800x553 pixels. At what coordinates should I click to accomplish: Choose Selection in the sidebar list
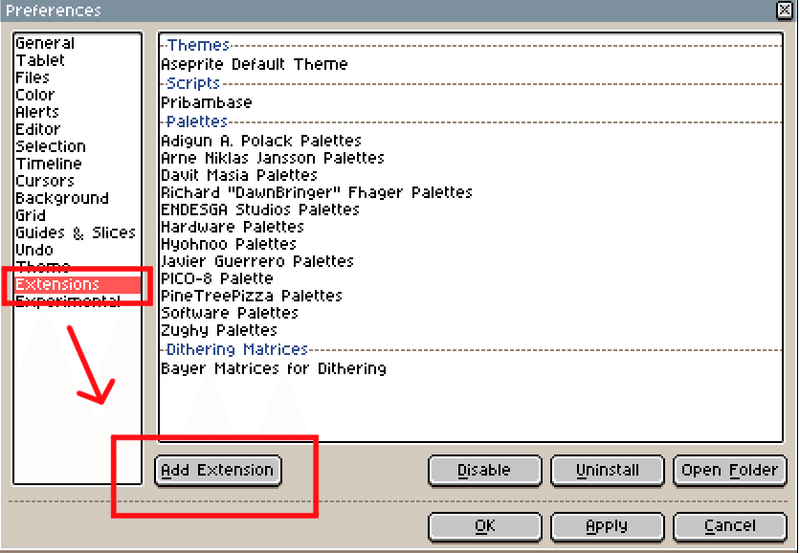click(78, 147)
